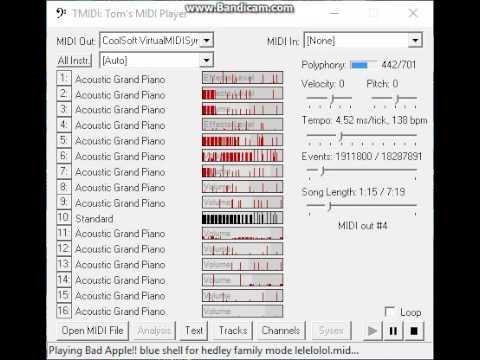
Task: Close the TMIDI window
Action: point(413,13)
